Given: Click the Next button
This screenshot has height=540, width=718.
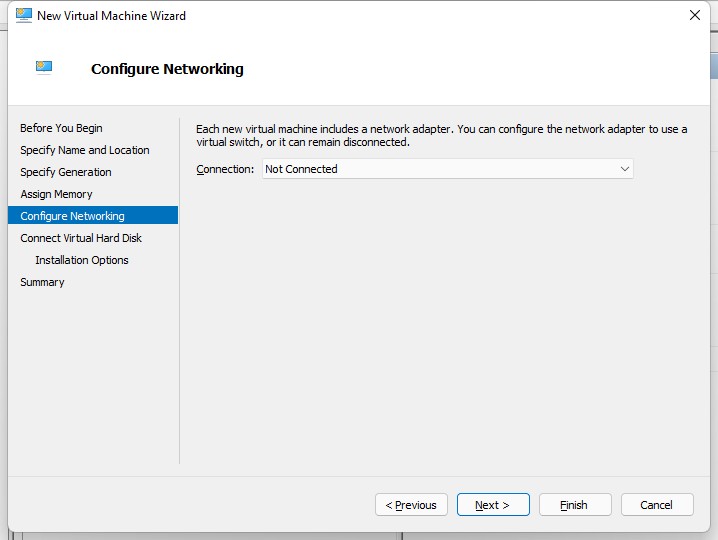Looking at the screenshot, I should click(493, 505).
